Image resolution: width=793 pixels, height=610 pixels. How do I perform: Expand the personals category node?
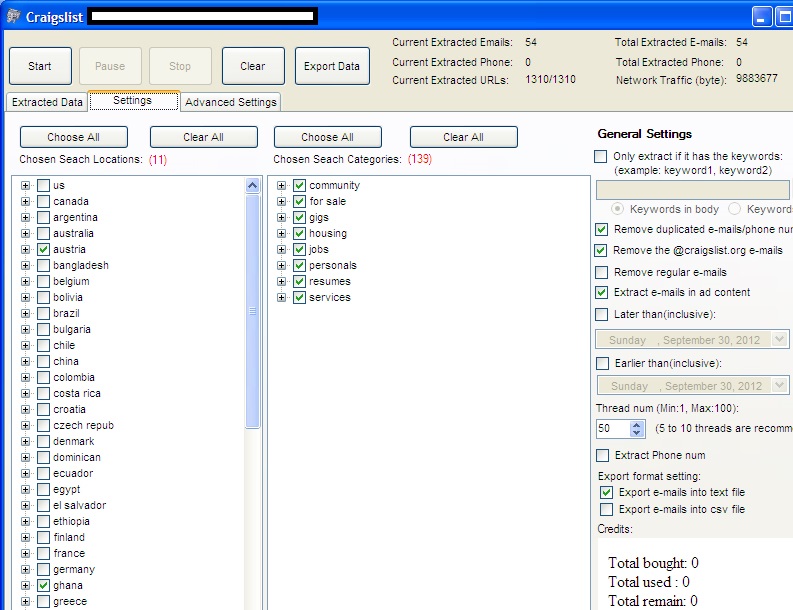[281, 266]
